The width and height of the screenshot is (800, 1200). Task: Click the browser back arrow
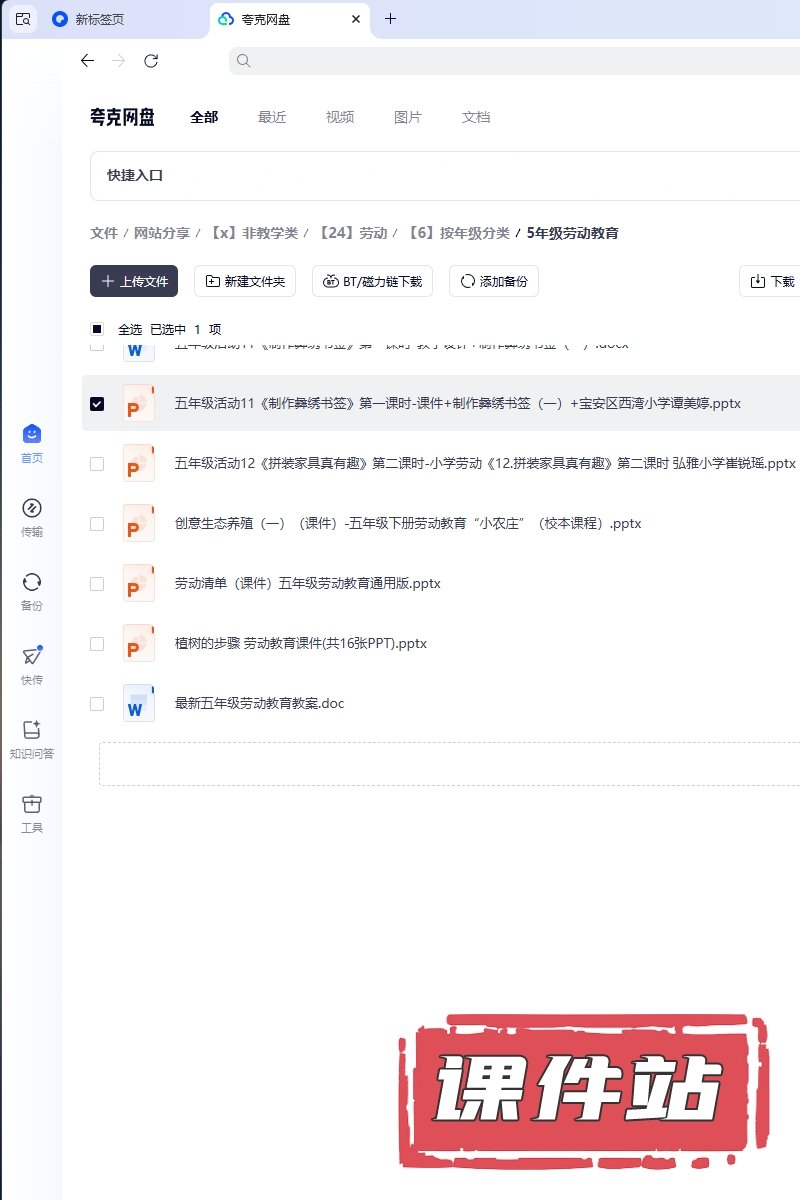pyautogui.click(x=87, y=61)
